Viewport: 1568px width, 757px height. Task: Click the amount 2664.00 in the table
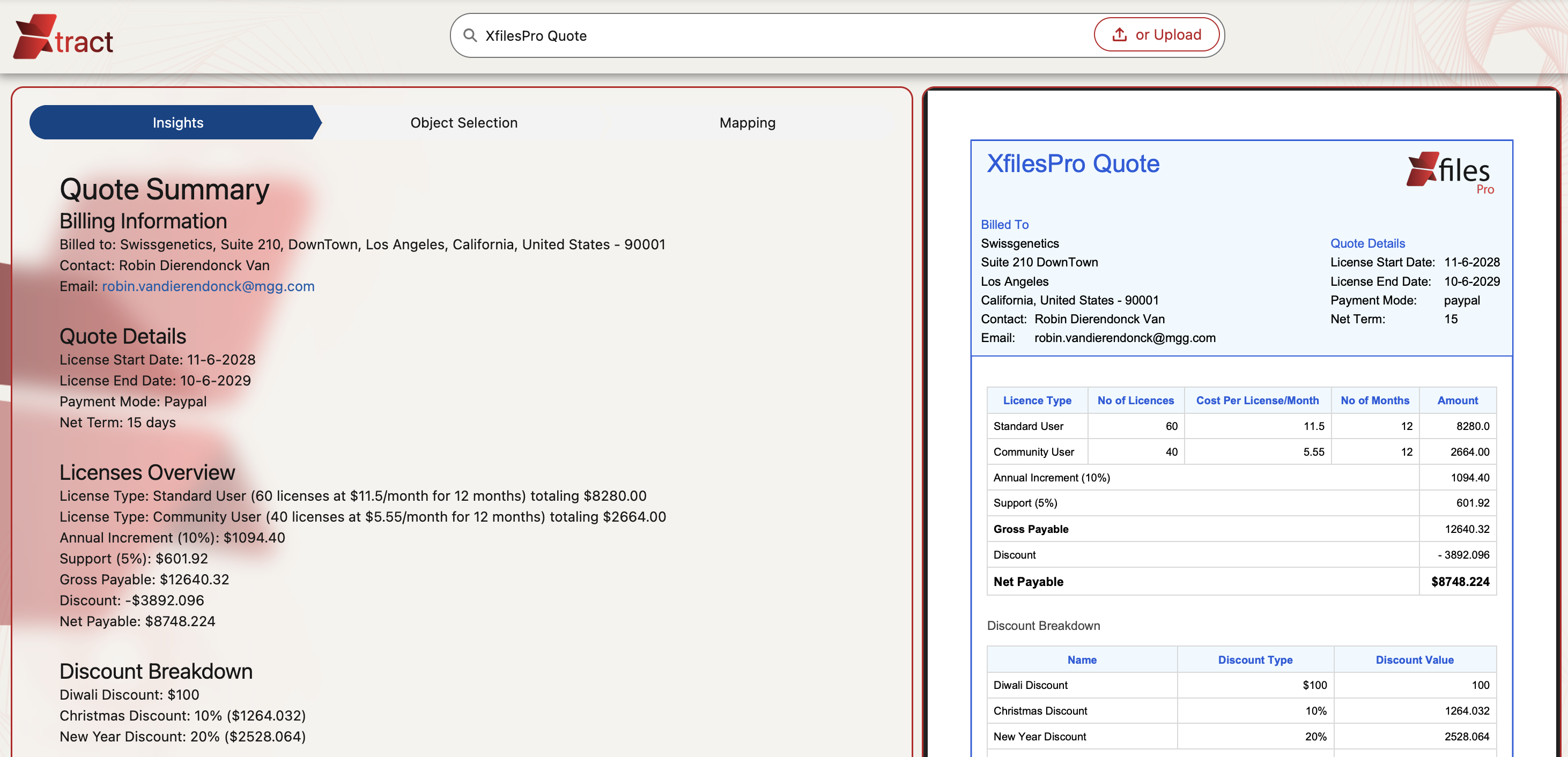[1469, 452]
